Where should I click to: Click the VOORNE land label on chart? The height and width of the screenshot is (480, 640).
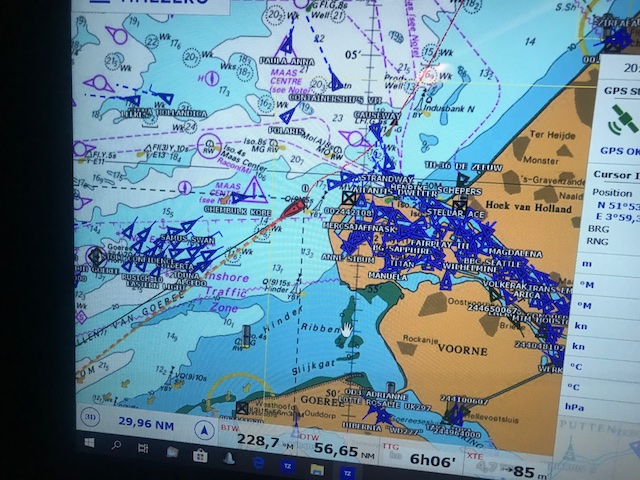pyautogui.click(x=462, y=350)
